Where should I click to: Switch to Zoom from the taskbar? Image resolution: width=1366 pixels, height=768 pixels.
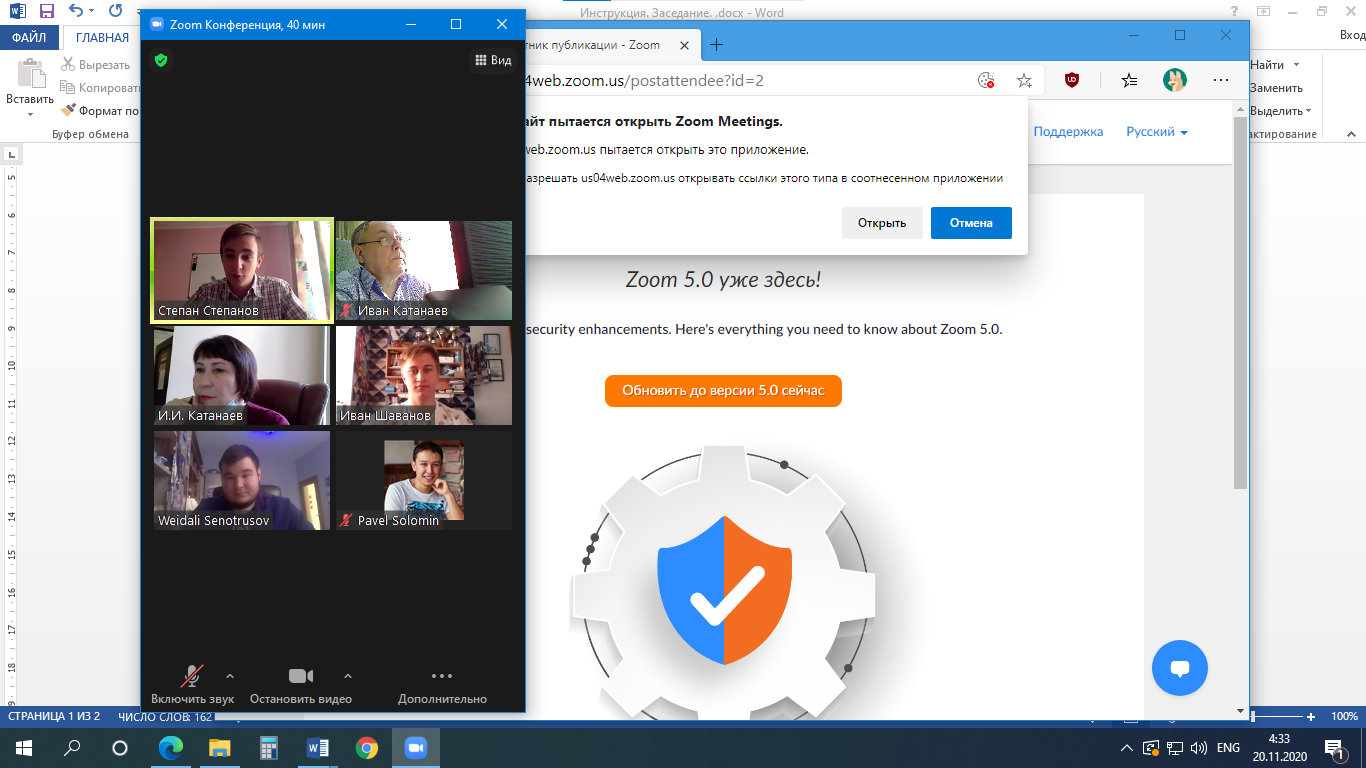415,747
